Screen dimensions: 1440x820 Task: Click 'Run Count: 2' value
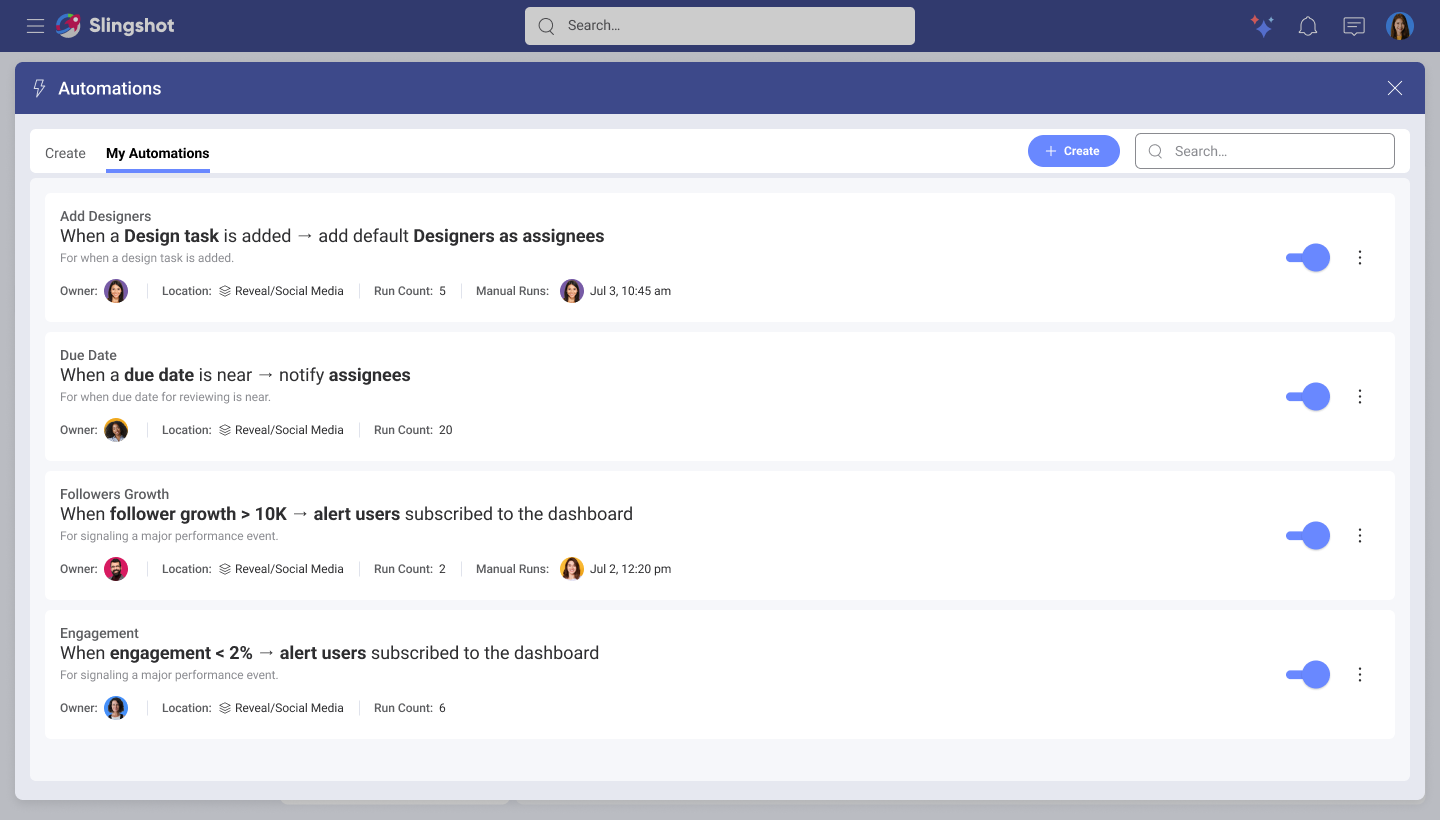[410, 569]
